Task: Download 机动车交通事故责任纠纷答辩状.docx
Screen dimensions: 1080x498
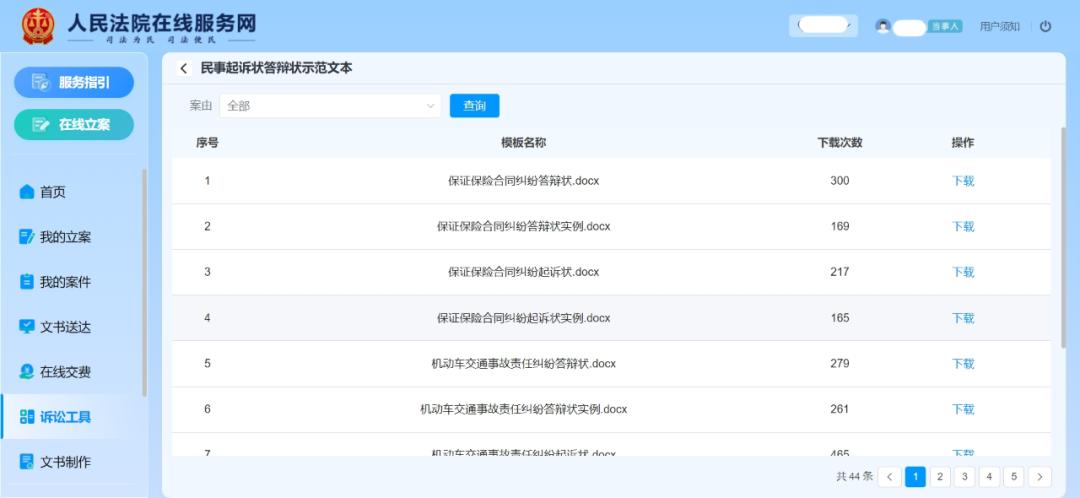Action: [x=962, y=364]
